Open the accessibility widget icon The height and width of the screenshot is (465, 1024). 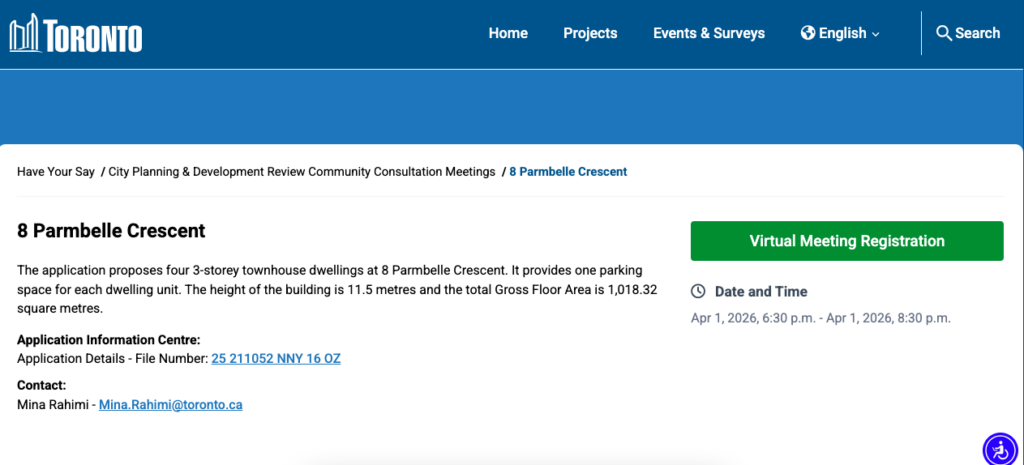[x=999, y=449]
